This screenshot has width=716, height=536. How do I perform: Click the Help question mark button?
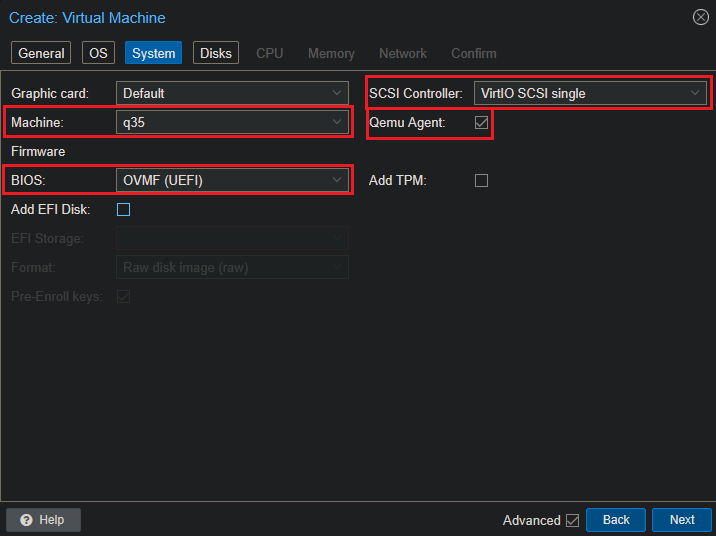click(43, 520)
